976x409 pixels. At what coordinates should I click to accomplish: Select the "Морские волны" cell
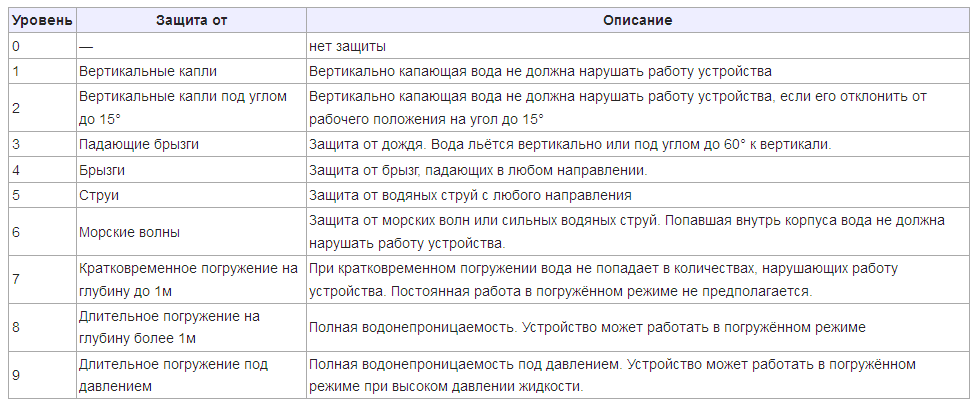click(x=190, y=232)
